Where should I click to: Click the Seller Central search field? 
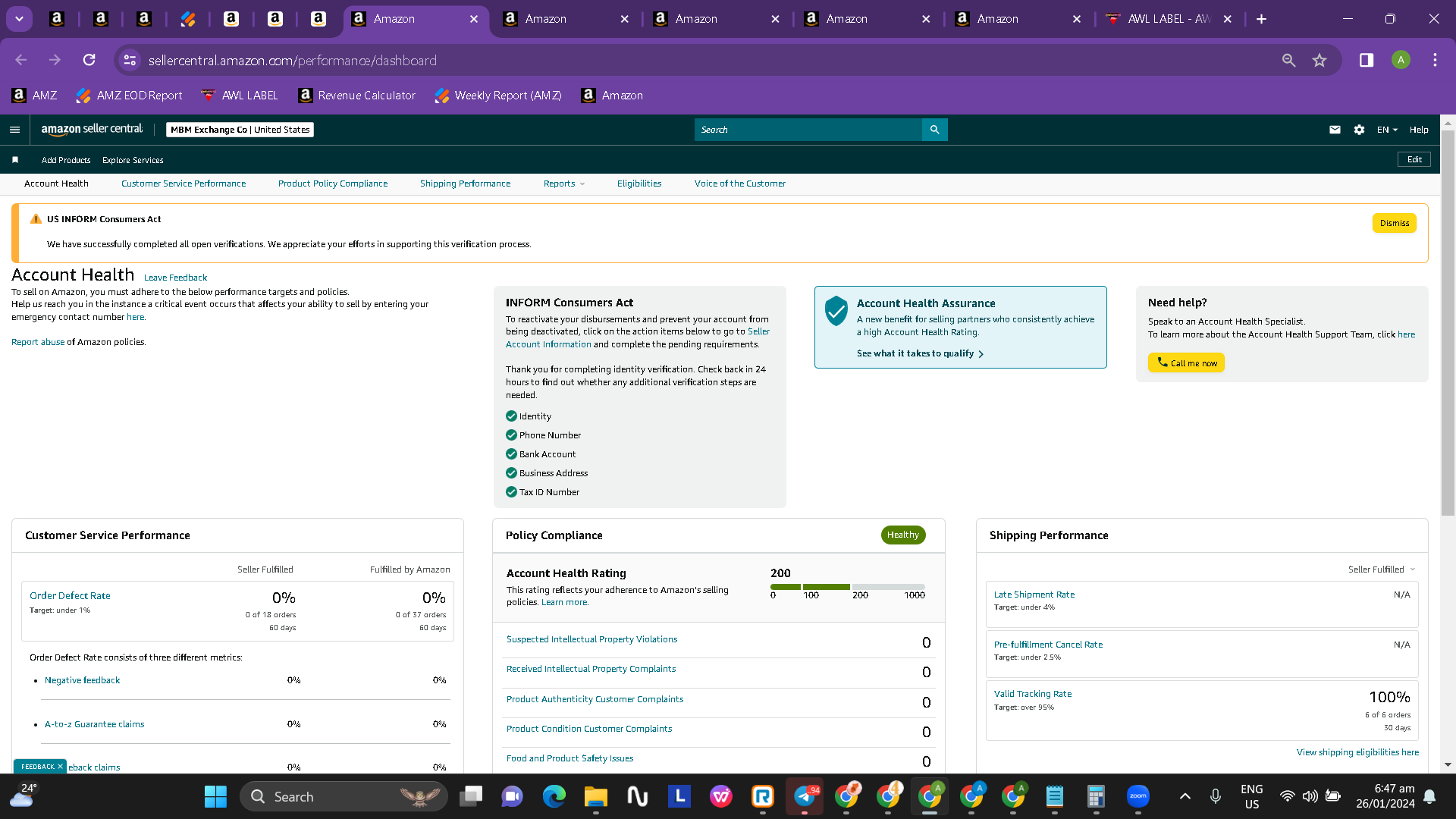pyautogui.click(x=808, y=130)
